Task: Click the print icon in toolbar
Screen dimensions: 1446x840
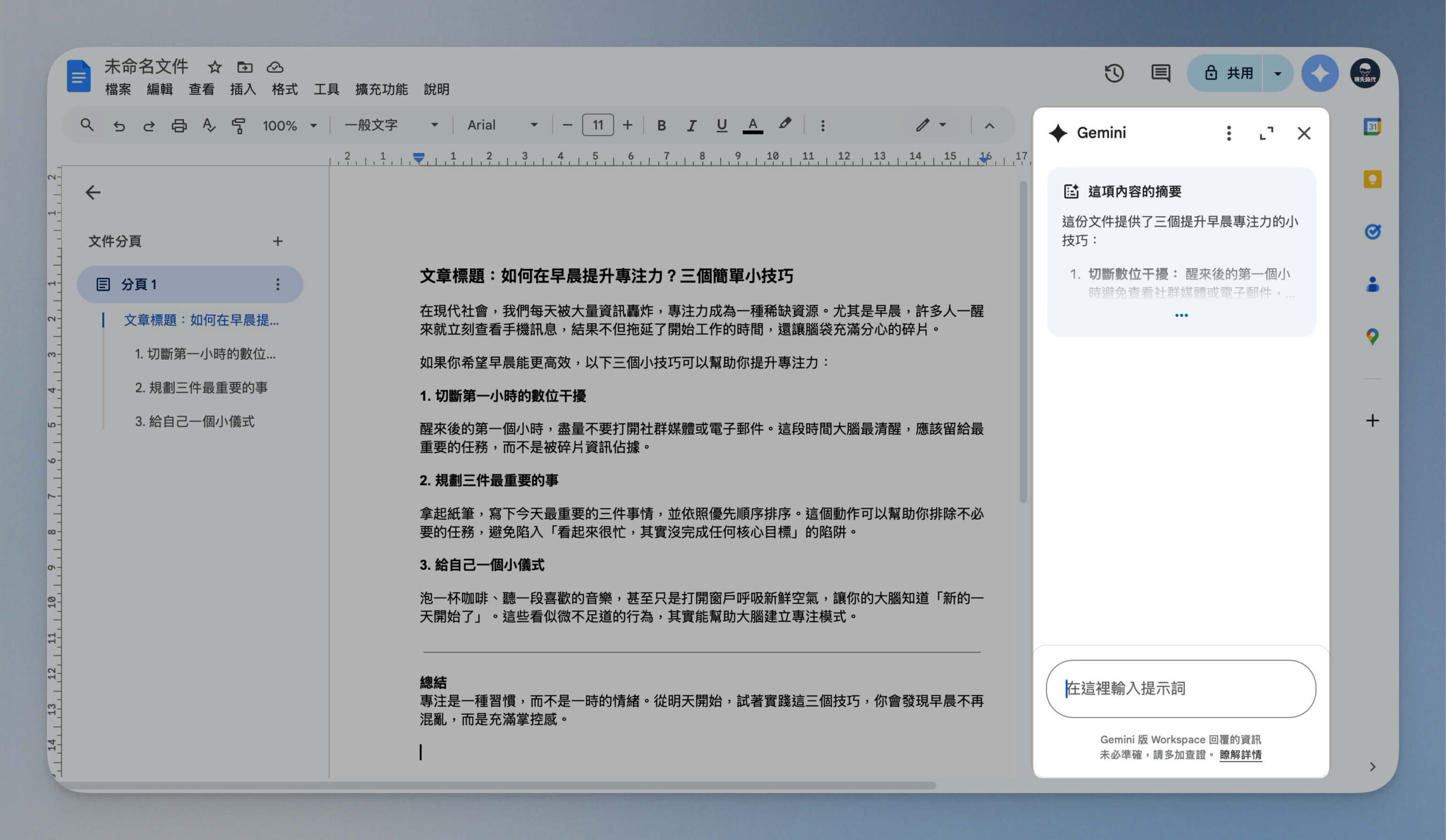Action: (179, 125)
